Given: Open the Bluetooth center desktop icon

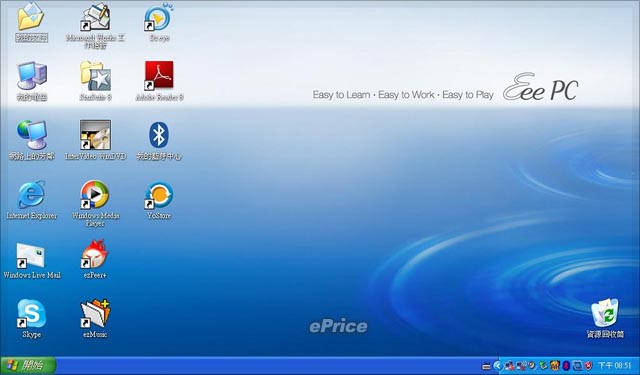Looking at the screenshot, I should click(x=159, y=135).
